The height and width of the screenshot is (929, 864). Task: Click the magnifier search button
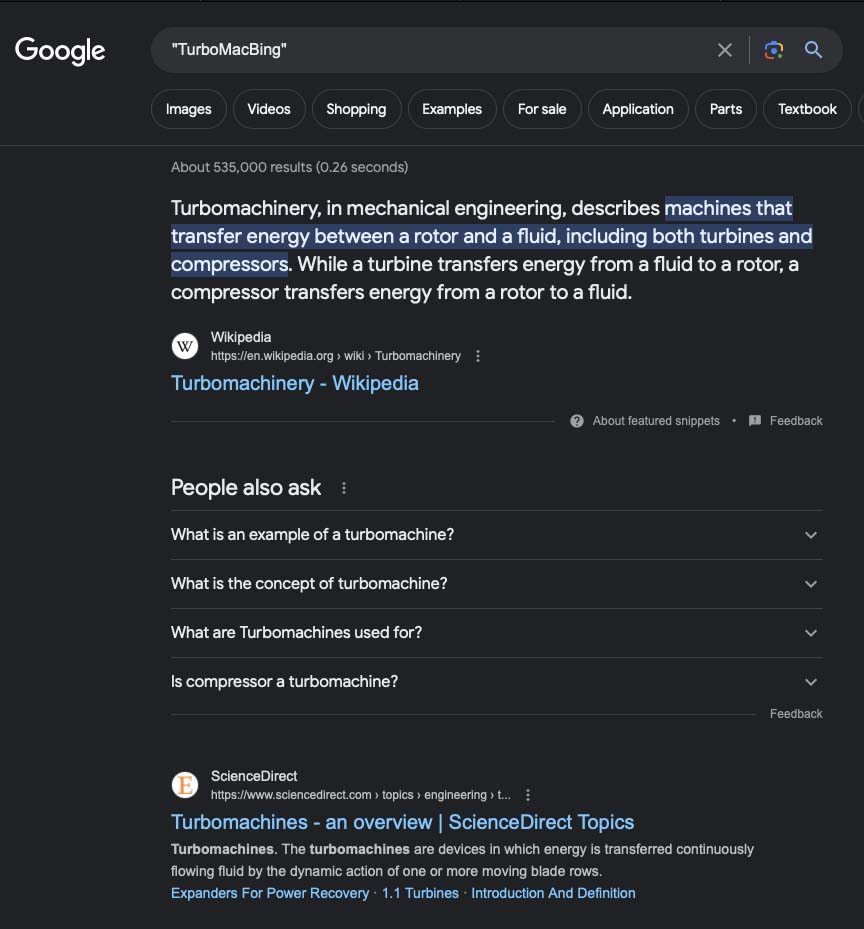pos(814,50)
